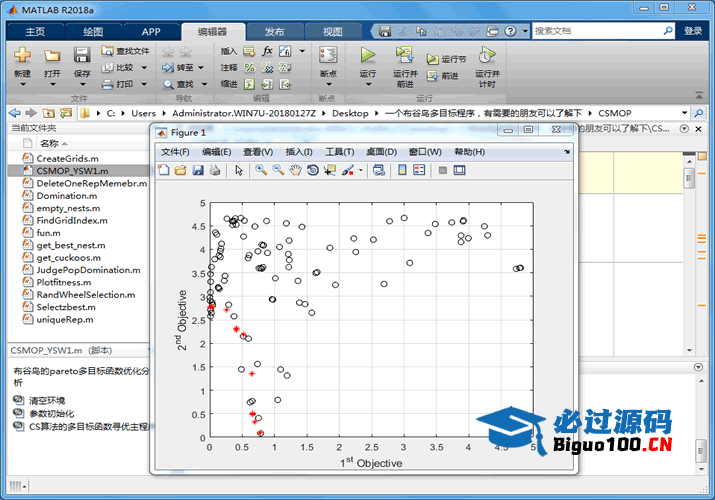Toggle the Edit Plot arrow tool
Image resolution: width=715 pixels, height=500 pixels.
click(239, 171)
